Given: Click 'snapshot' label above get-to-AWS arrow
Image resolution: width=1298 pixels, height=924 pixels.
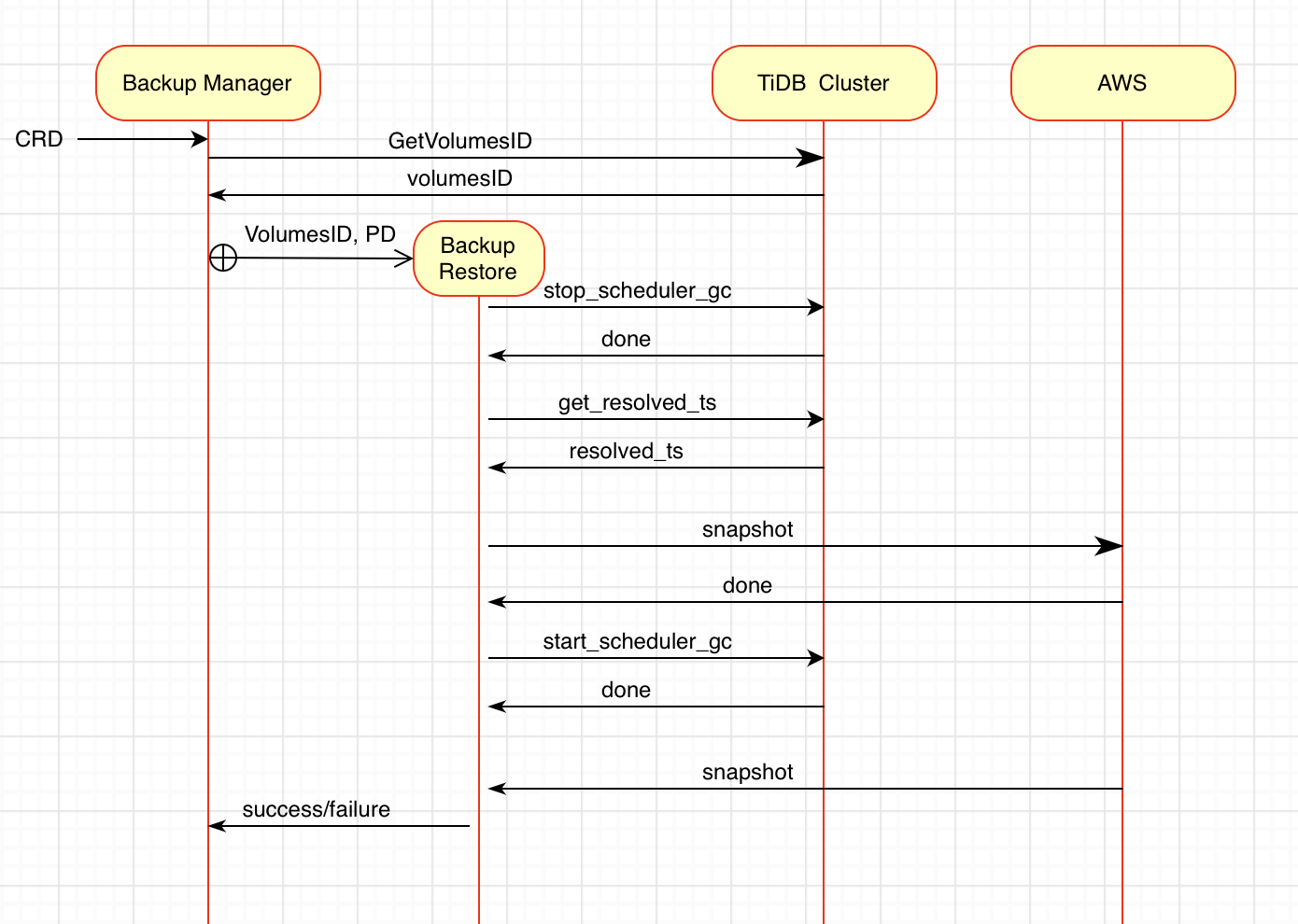Looking at the screenshot, I should (747, 529).
